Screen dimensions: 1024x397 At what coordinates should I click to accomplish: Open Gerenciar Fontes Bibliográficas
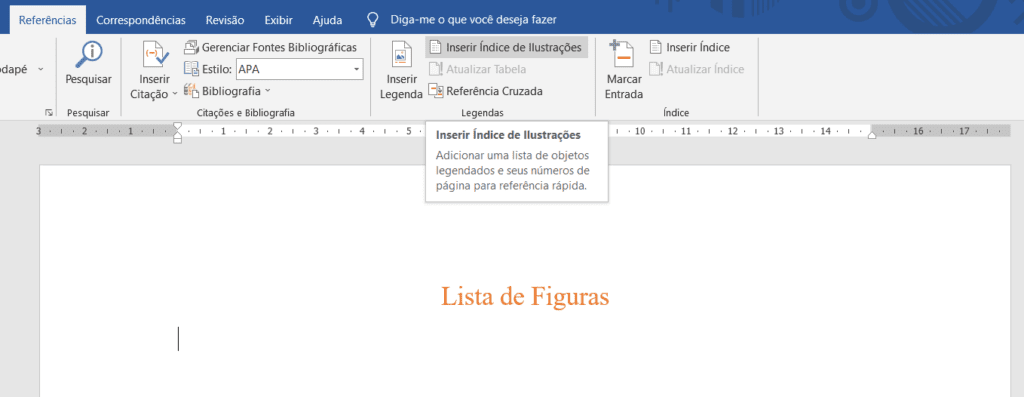[280, 48]
